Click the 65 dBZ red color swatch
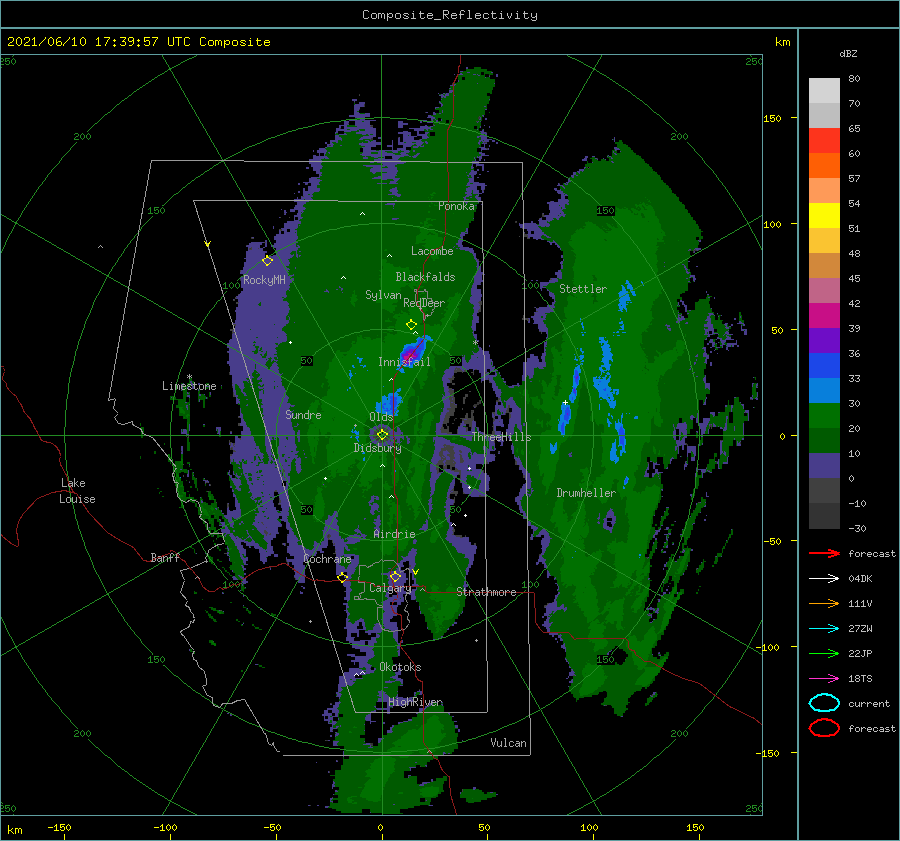900x841 pixels. [824, 140]
